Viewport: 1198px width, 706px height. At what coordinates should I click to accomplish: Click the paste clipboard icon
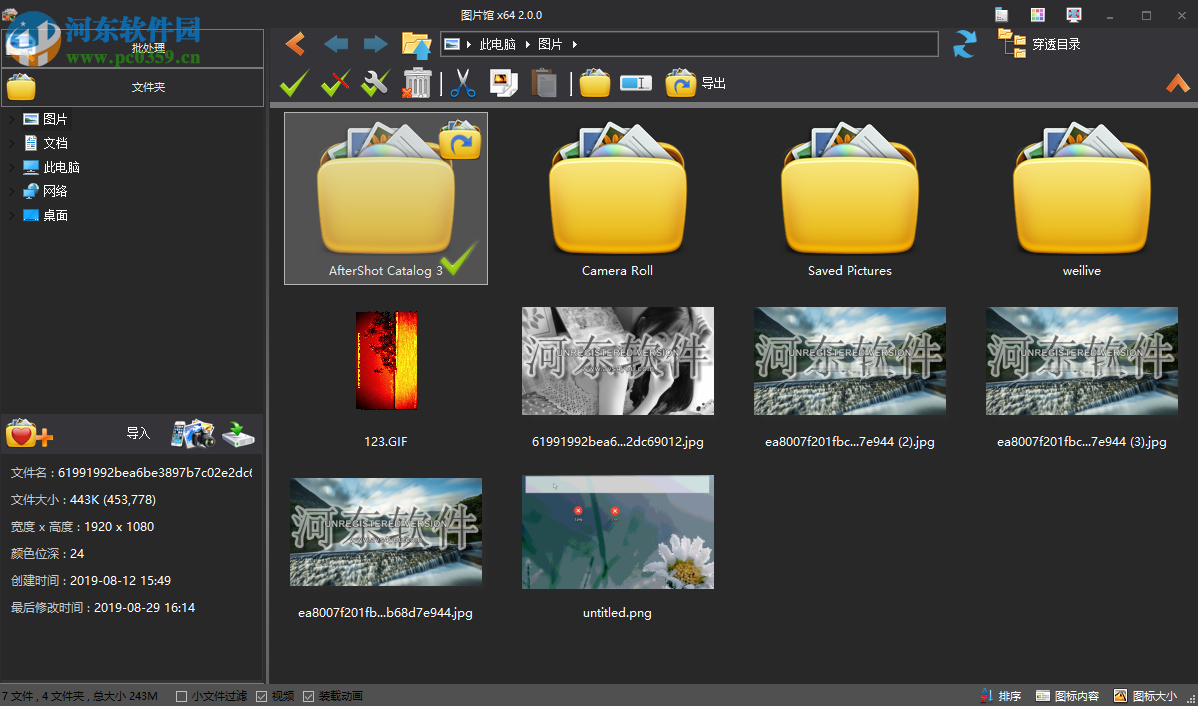(544, 83)
